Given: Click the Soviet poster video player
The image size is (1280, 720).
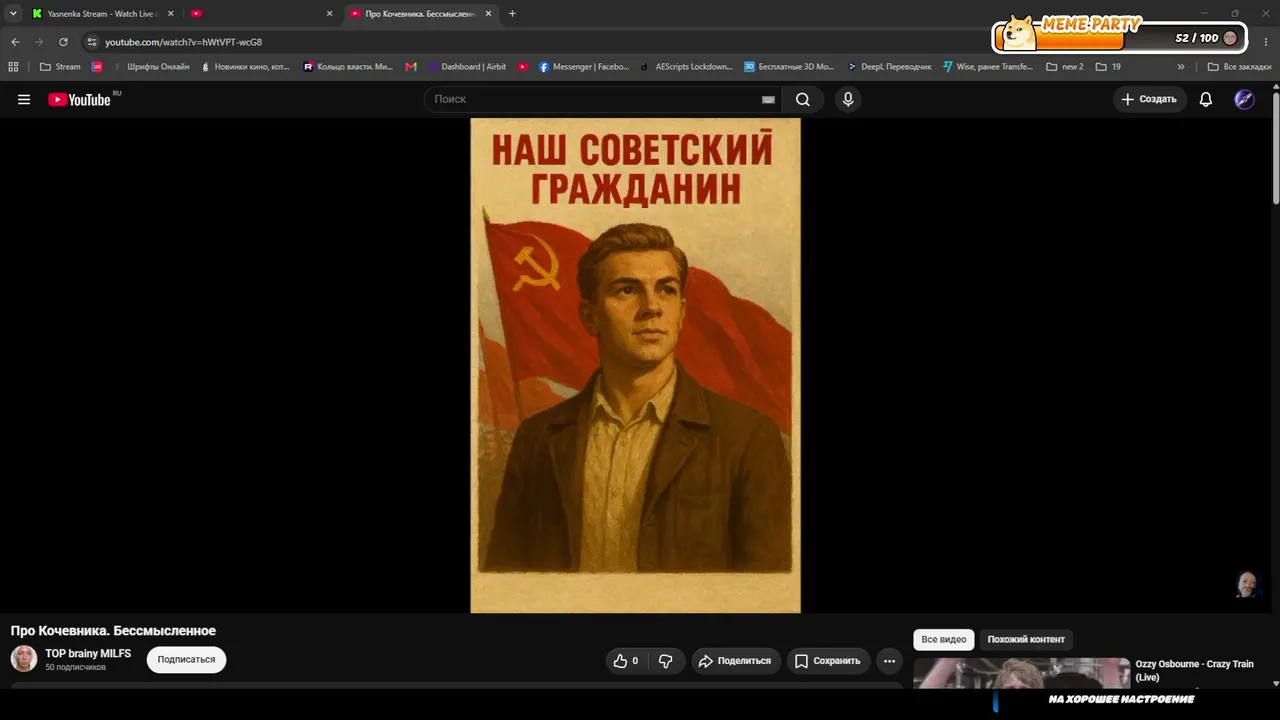Looking at the screenshot, I should (x=636, y=365).
